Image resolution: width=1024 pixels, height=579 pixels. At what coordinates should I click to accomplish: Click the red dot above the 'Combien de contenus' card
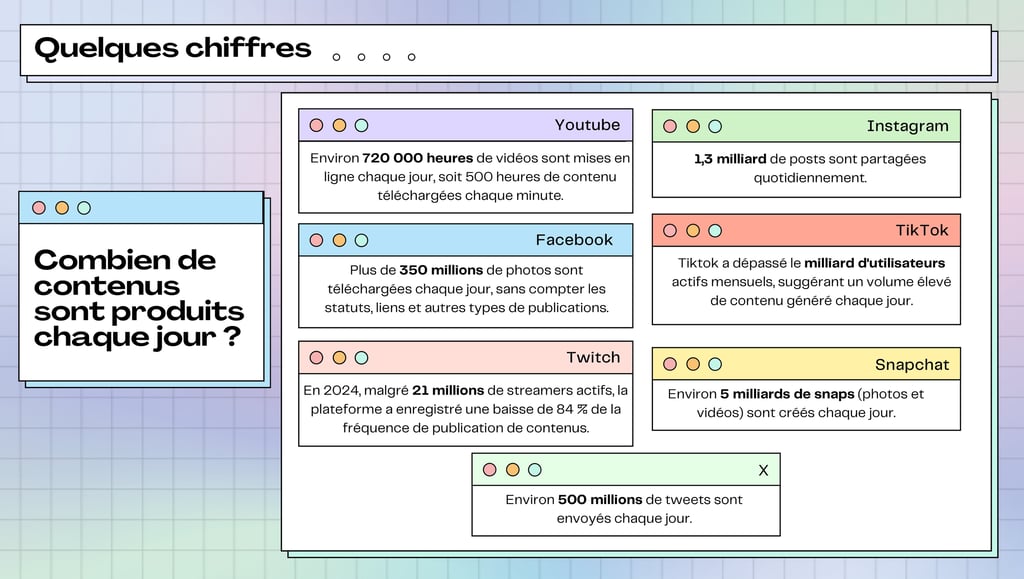click(x=39, y=208)
